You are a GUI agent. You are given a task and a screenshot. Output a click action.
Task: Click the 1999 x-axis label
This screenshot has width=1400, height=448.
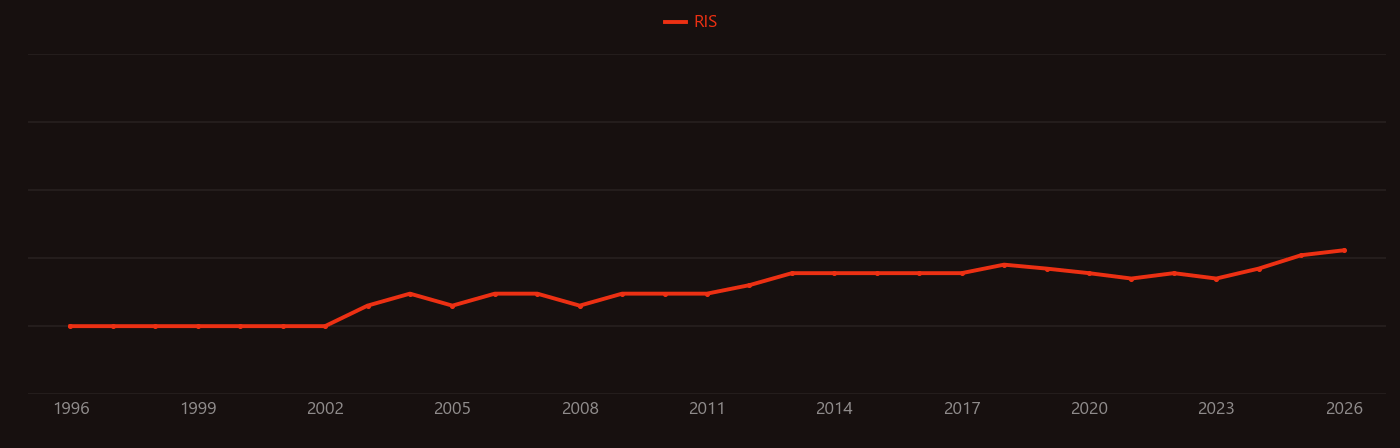[x=198, y=409]
